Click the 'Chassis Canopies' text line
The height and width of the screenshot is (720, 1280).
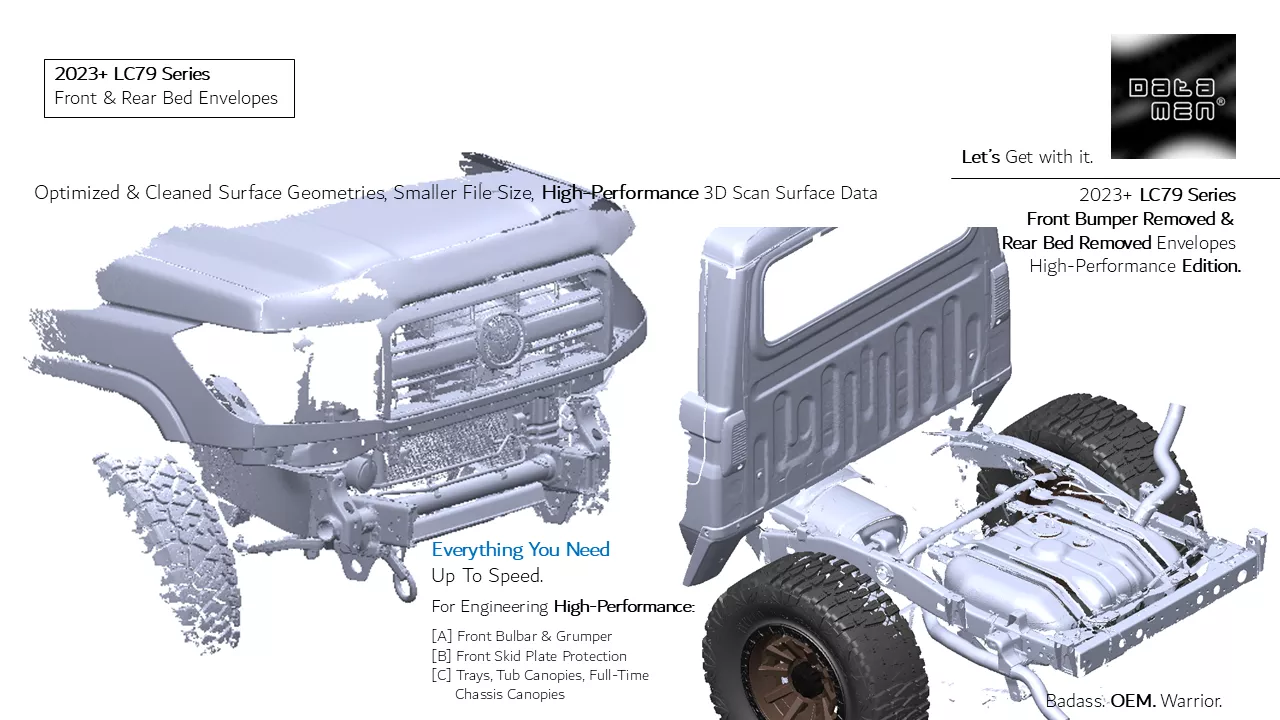(x=510, y=694)
